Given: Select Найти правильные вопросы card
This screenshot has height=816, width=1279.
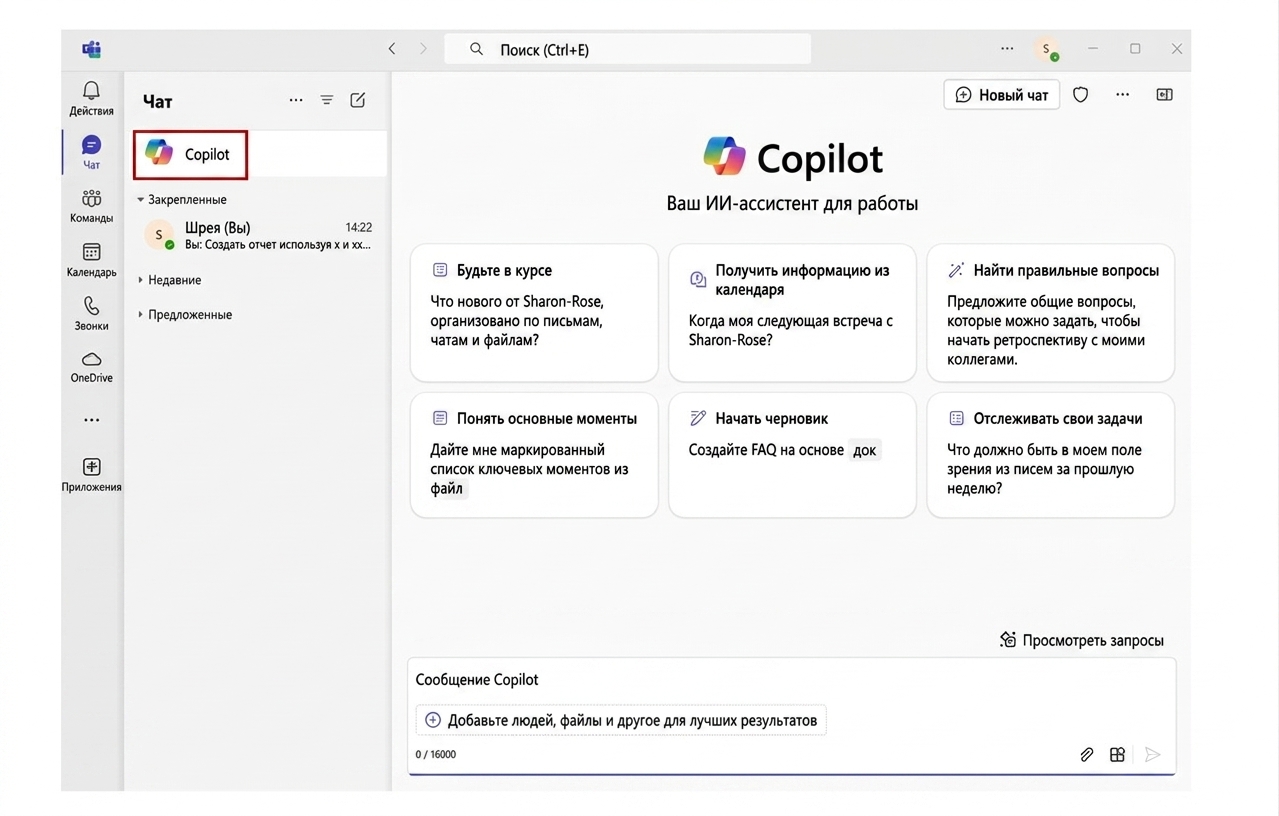Looking at the screenshot, I should click(1051, 313).
